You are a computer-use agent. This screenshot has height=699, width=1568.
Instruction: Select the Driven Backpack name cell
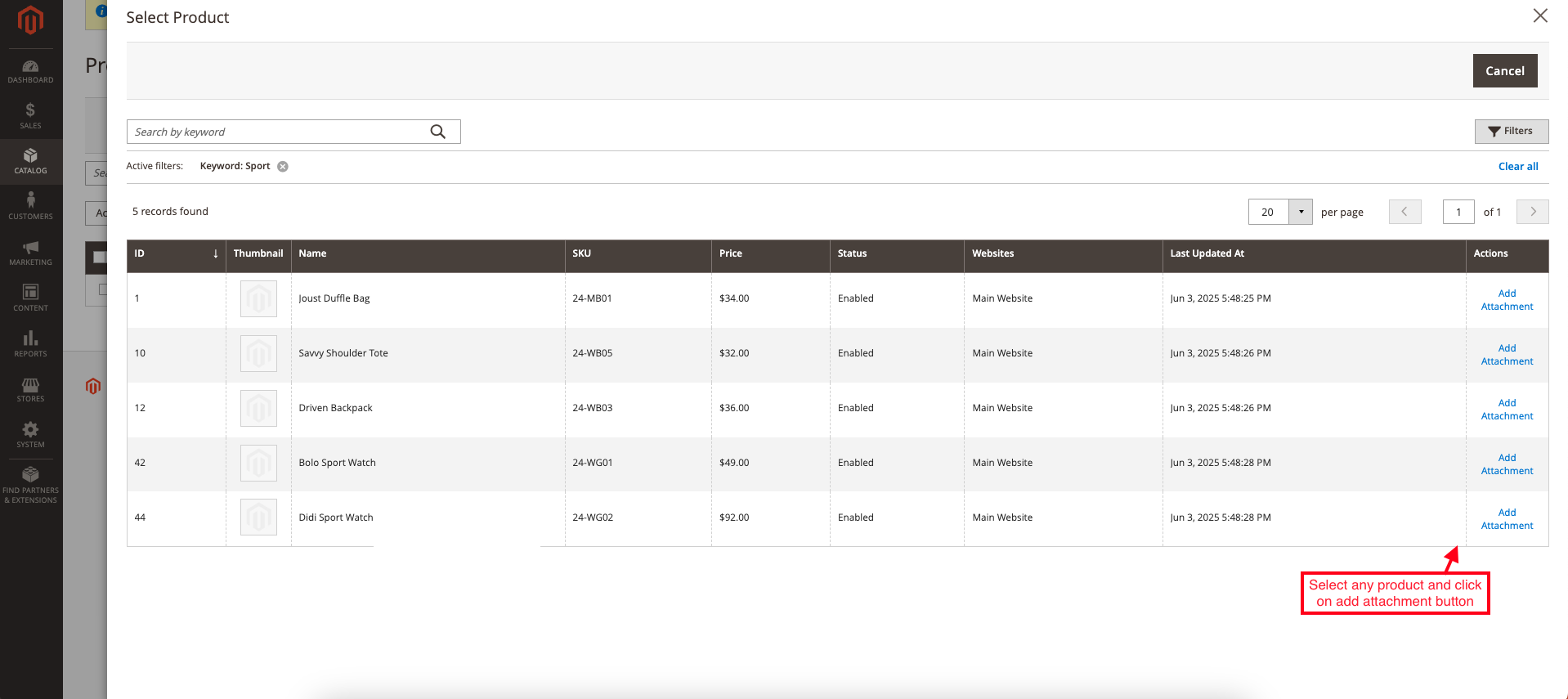pos(428,409)
